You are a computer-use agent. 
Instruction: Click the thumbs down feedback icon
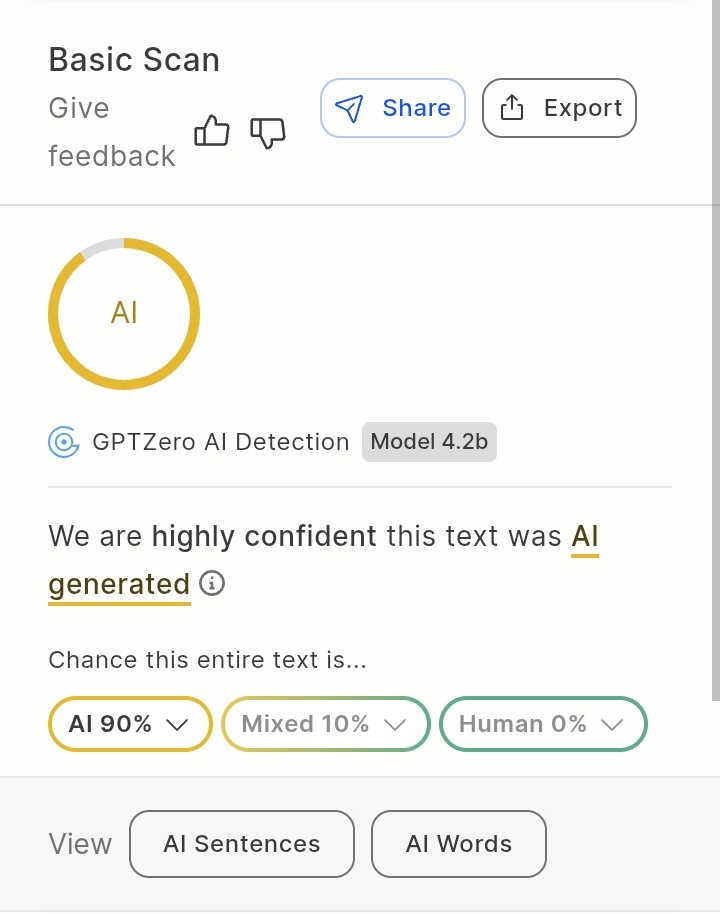267,132
